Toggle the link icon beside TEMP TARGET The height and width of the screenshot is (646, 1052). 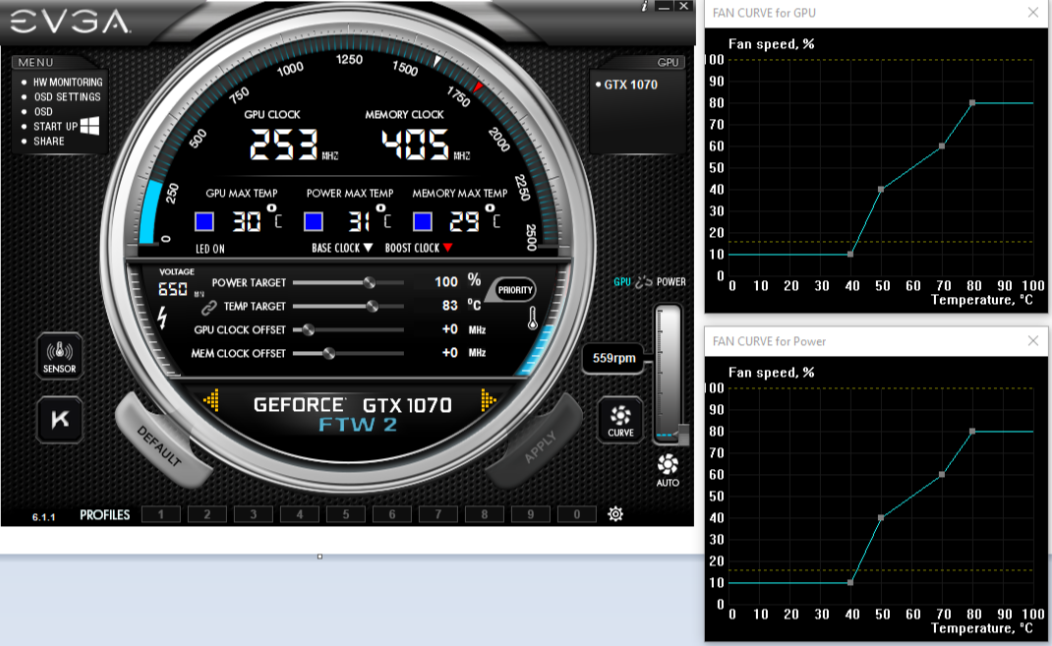click(x=209, y=307)
